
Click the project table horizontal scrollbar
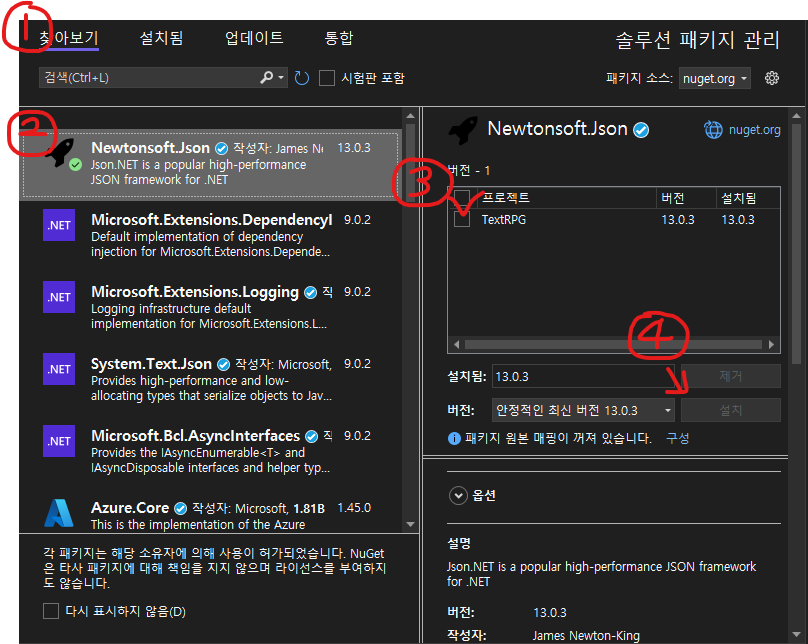click(613, 344)
